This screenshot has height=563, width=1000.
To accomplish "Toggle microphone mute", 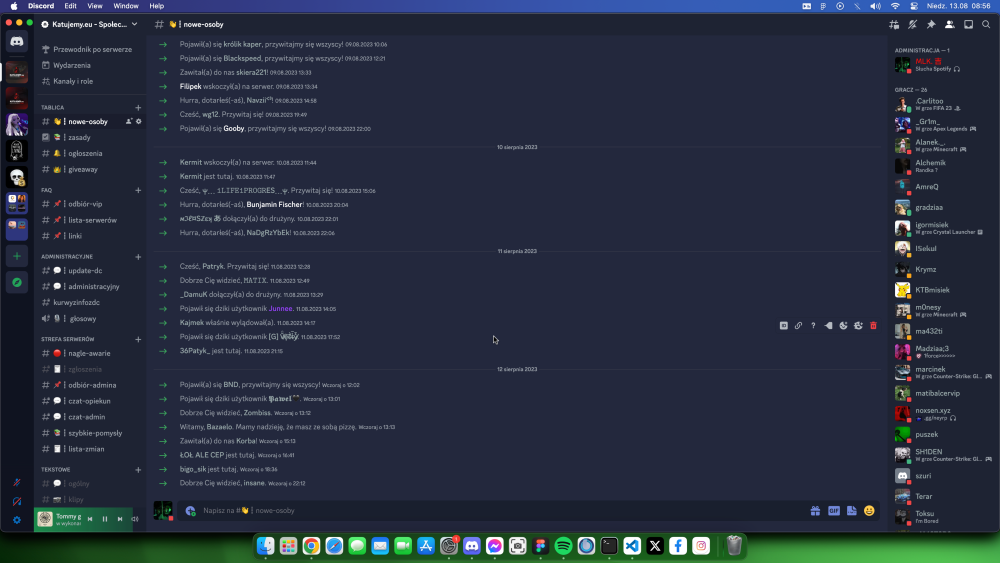I will pos(17,483).
